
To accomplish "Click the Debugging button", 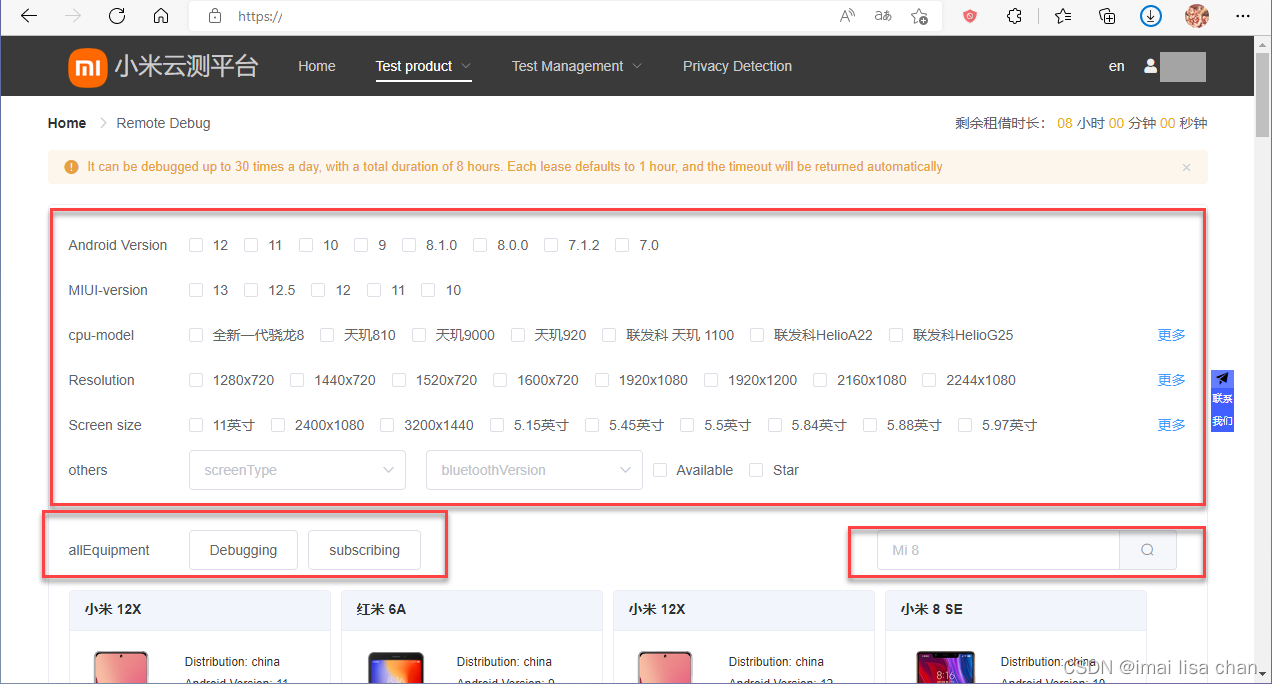I will [243, 550].
